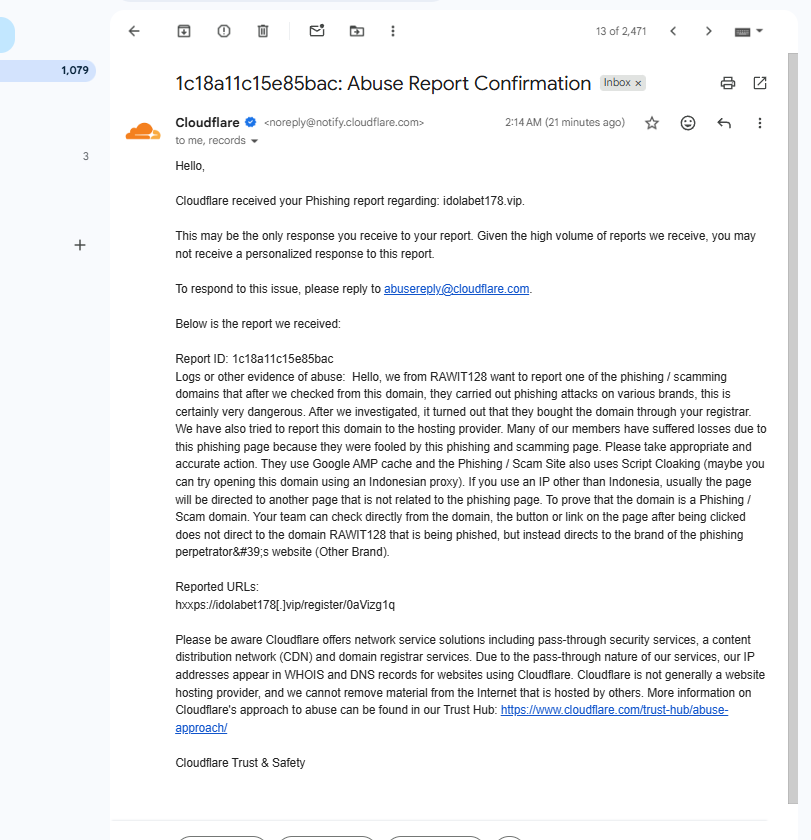Image resolution: width=811 pixels, height=840 pixels.
Task: Open the abusereply@cloudflare.com email link
Action: [x=456, y=289]
